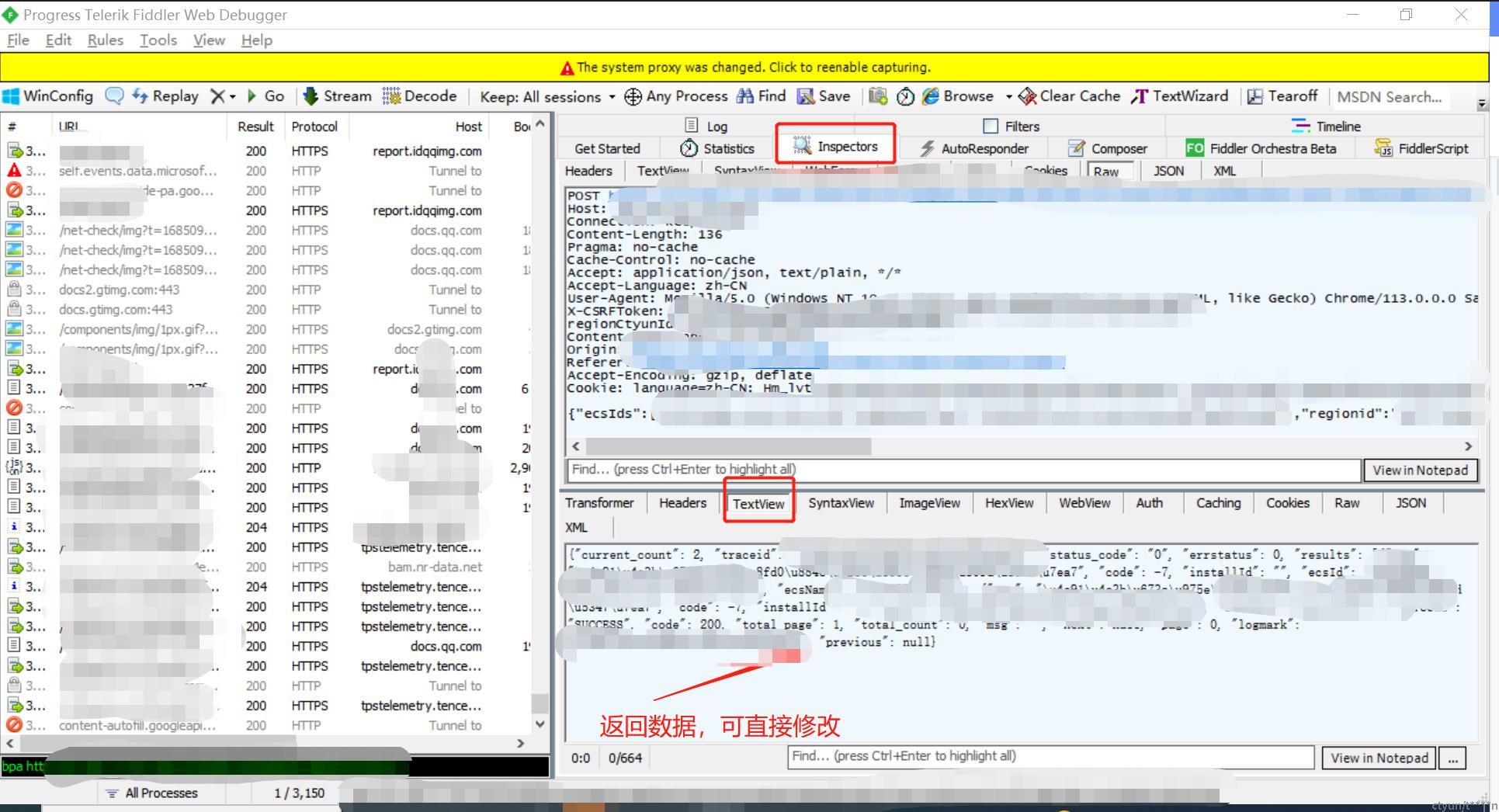The height and width of the screenshot is (812, 1499).
Task: Select request JSON inspector tab
Action: coord(1168,171)
